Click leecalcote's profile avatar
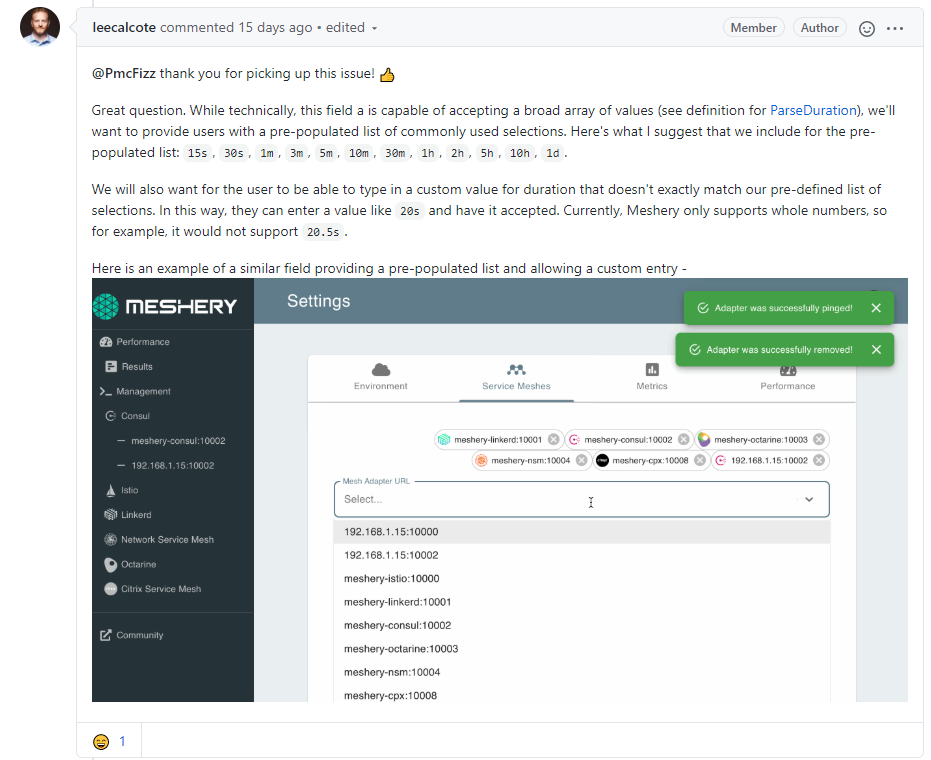The image size is (931, 760). tap(40, 26)
